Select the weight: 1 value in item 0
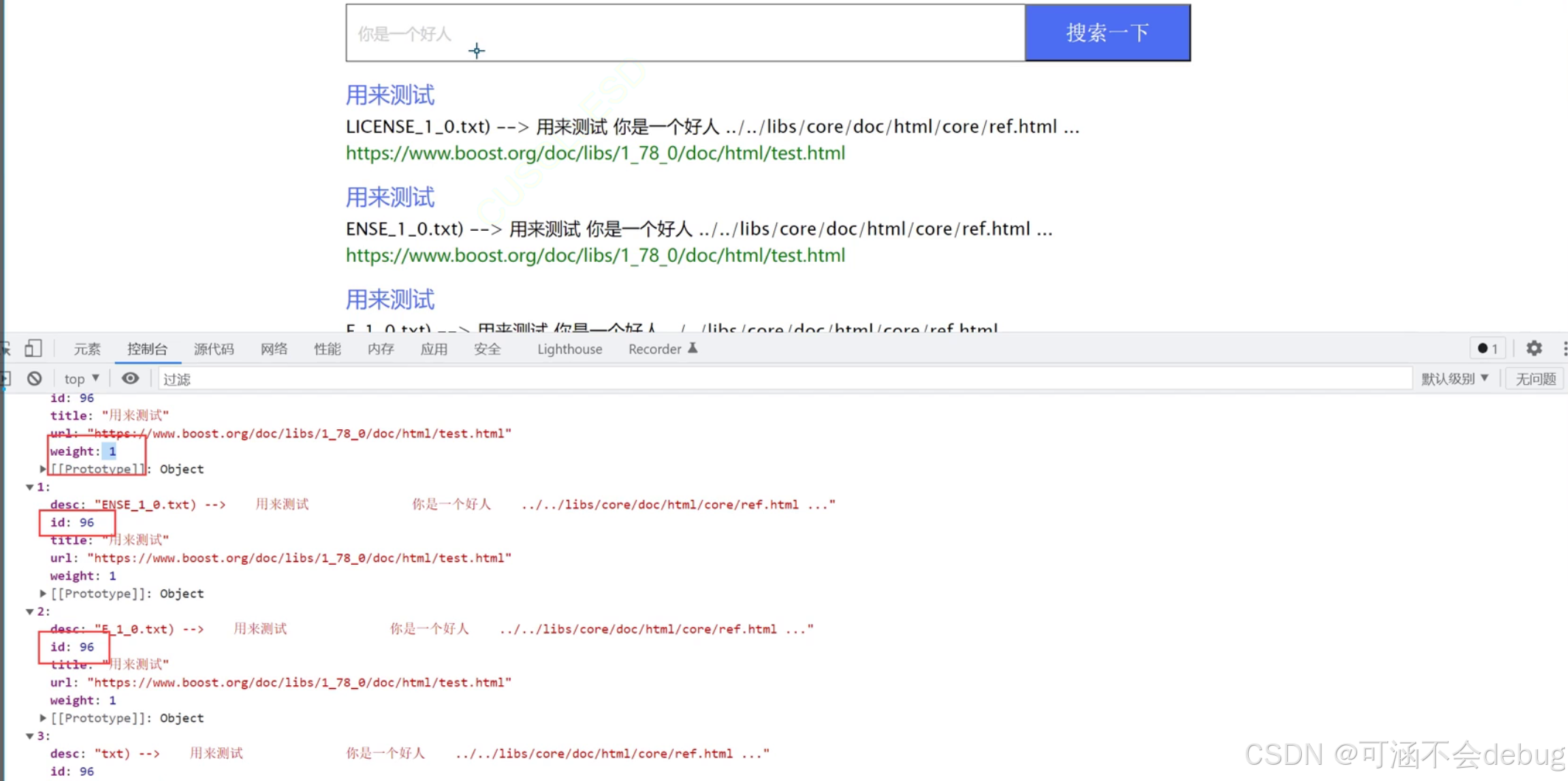Screen dimensions: 1568x781 pos(112,451)
